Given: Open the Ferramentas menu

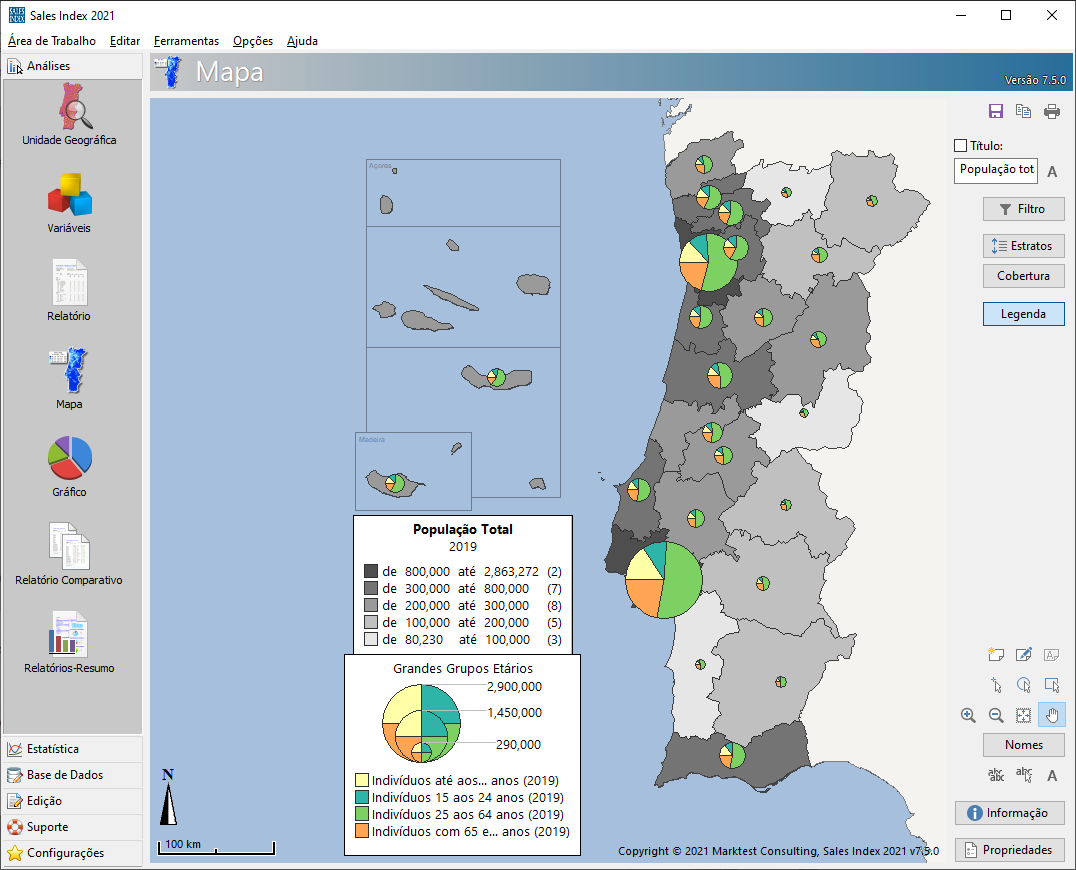Looking at the screenshot, I should click(x=186, y=41).
